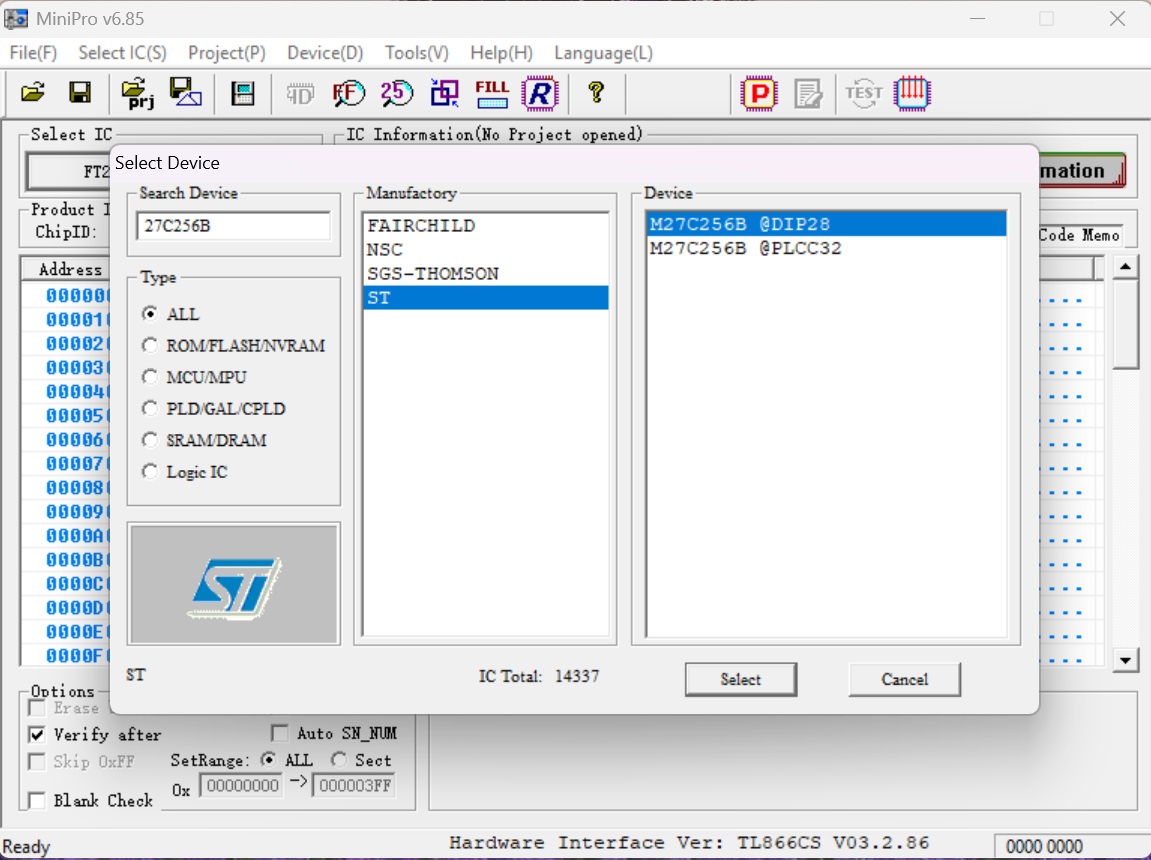Choose the MCU/MPU type radio option
The width and height of the screenshot is (1151, 860).
[150, 377]
